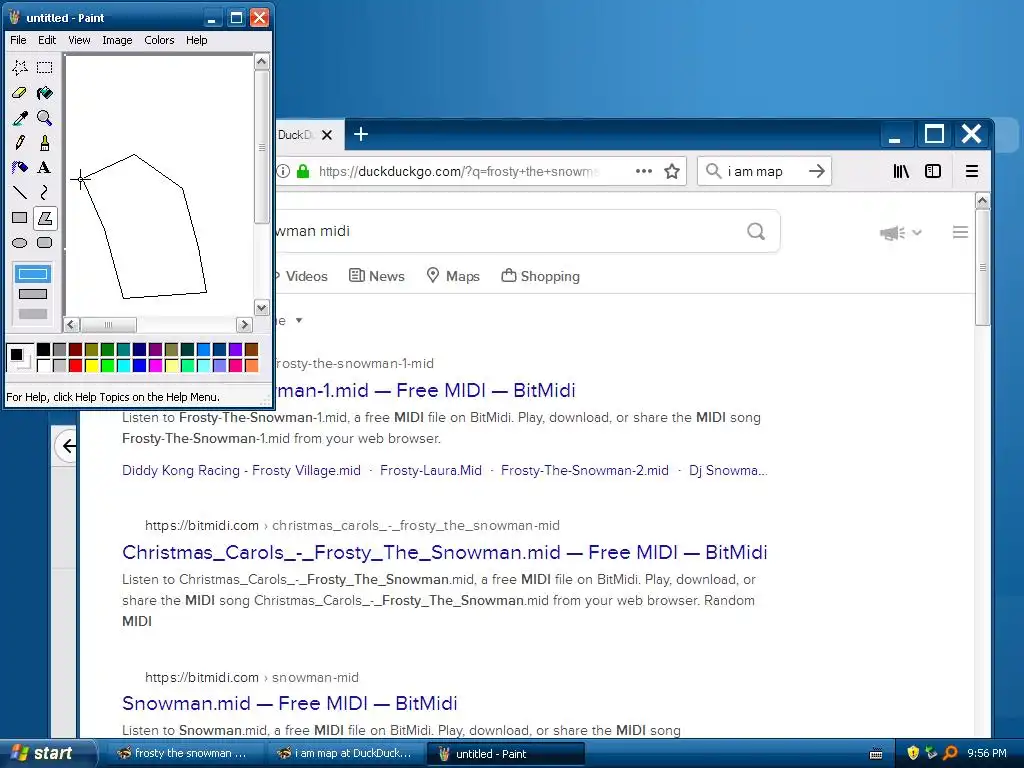This screenshot has width=1024, height=768.
Task: Open the browser Library icon
Action: (x=901, y=171)
